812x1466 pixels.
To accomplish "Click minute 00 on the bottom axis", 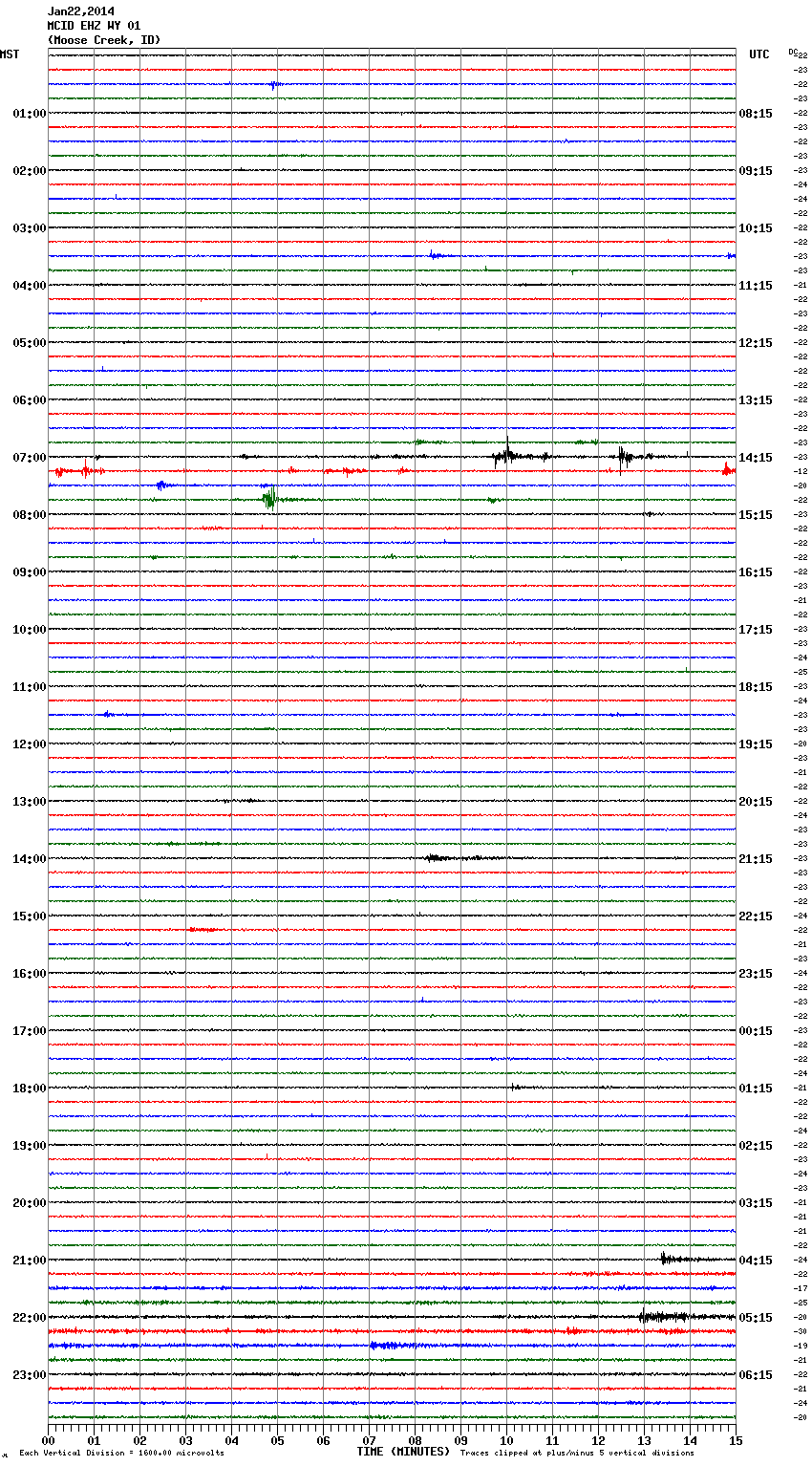I will 48,1440.
